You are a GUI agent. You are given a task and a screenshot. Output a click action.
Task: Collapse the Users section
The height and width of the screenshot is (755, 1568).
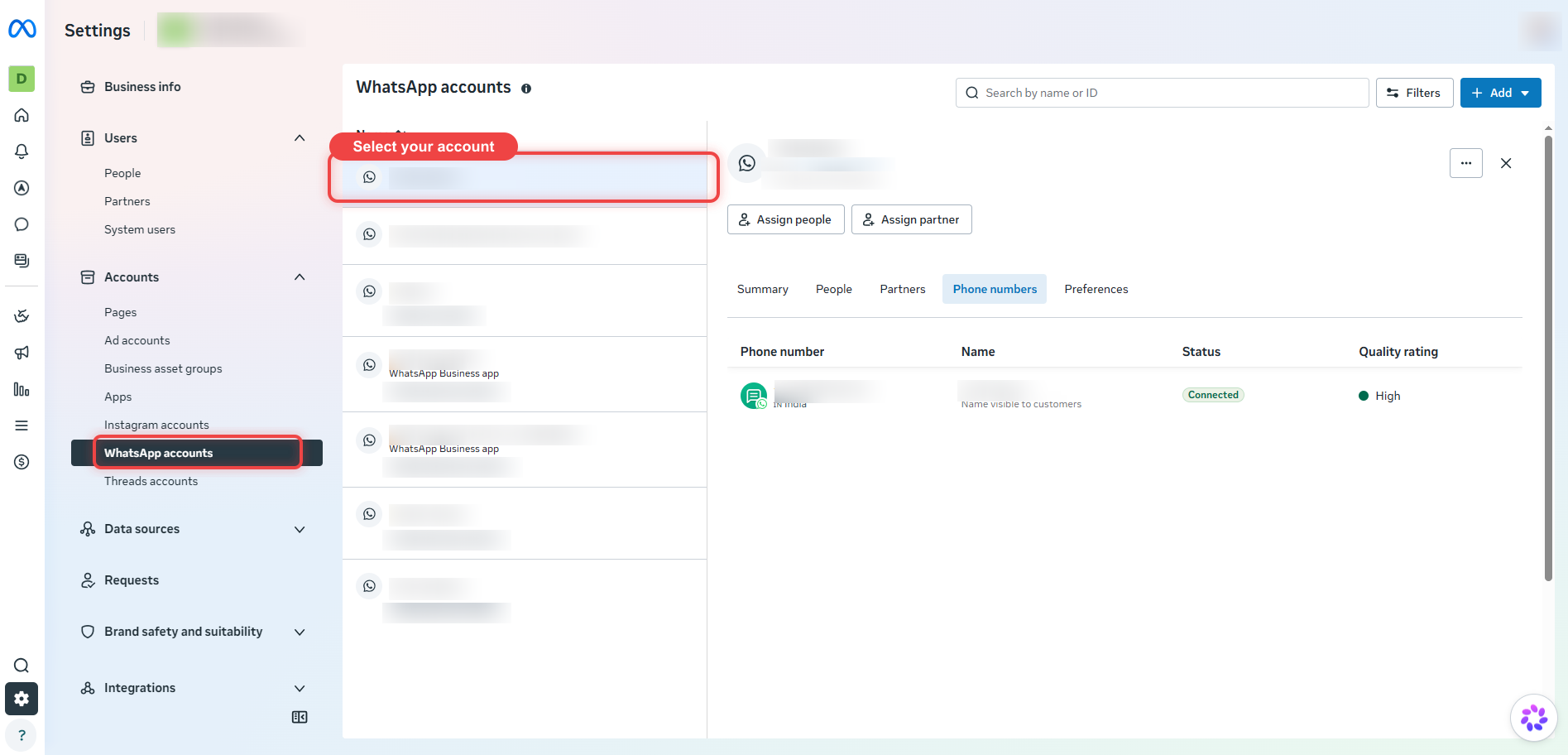click(300, 138)
